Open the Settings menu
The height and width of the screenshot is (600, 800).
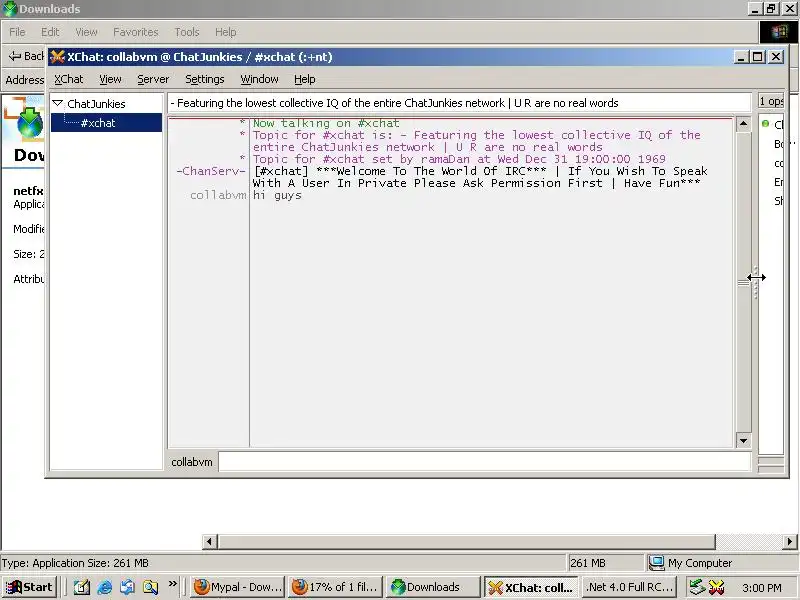205,79
